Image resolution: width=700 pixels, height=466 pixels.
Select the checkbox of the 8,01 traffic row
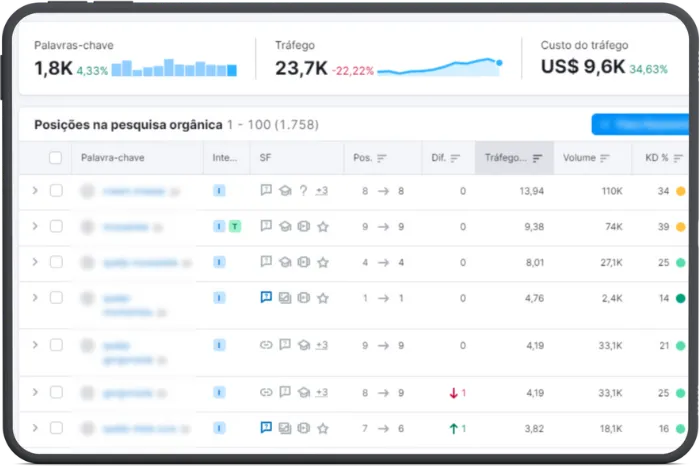[x=56, y=262]
